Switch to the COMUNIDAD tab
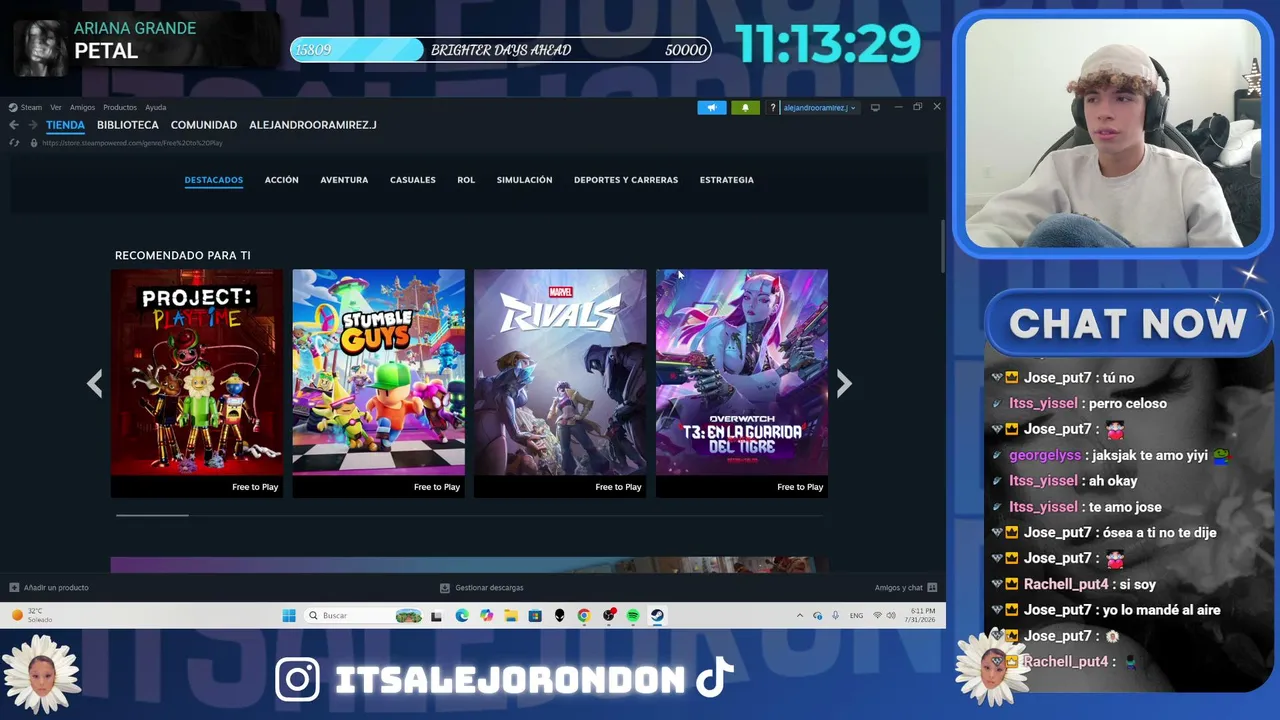1280x720 pixels. [x=204, y=125]
